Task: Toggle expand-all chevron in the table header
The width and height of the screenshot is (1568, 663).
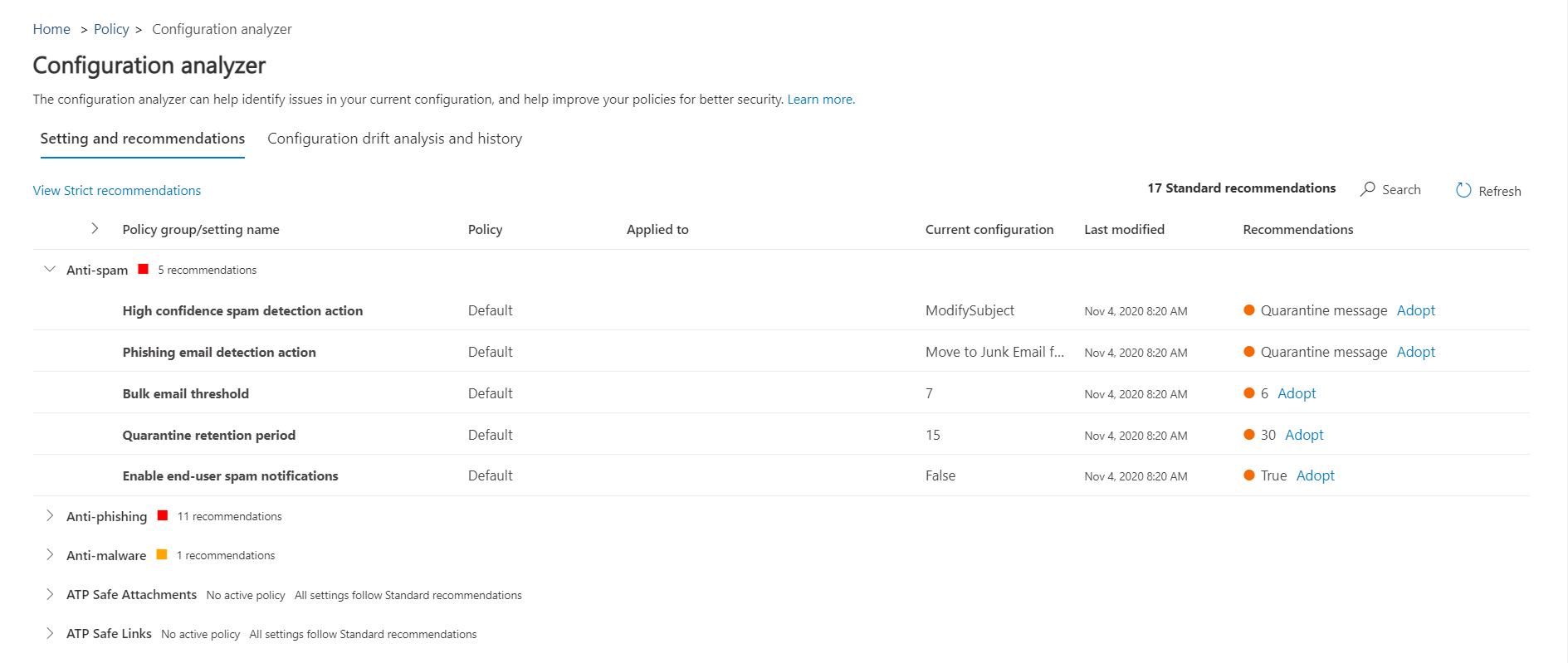Action: point(95,228)
